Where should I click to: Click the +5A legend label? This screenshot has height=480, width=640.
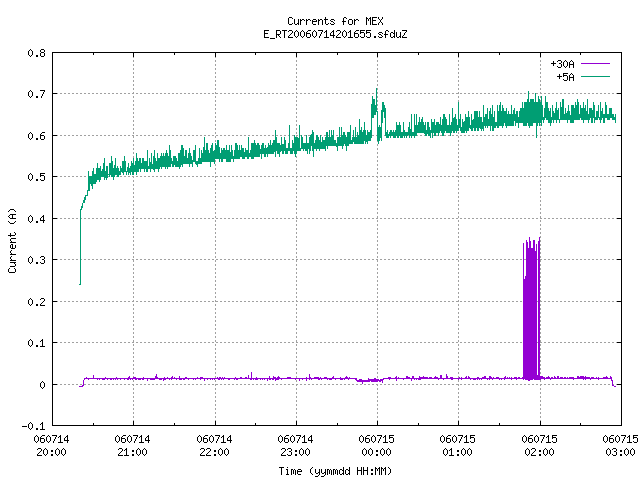565,77
